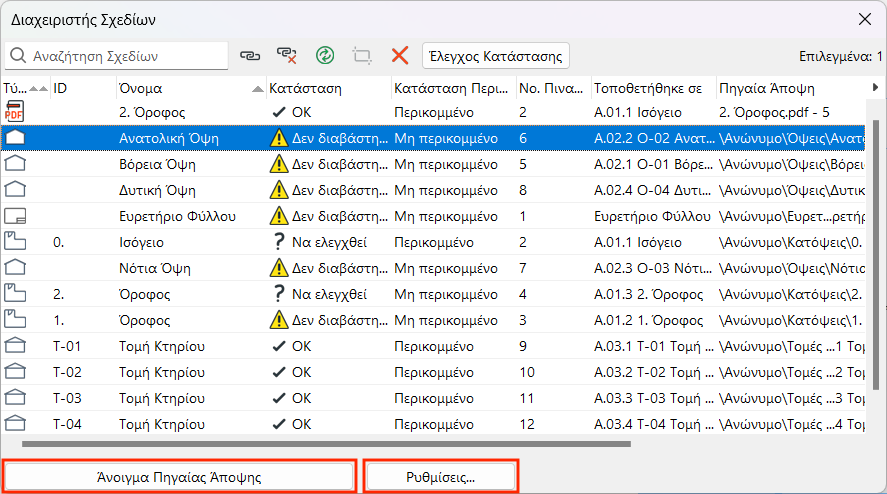
Task: Click the link drawing chain icon
Action: [x=249, y=56]
